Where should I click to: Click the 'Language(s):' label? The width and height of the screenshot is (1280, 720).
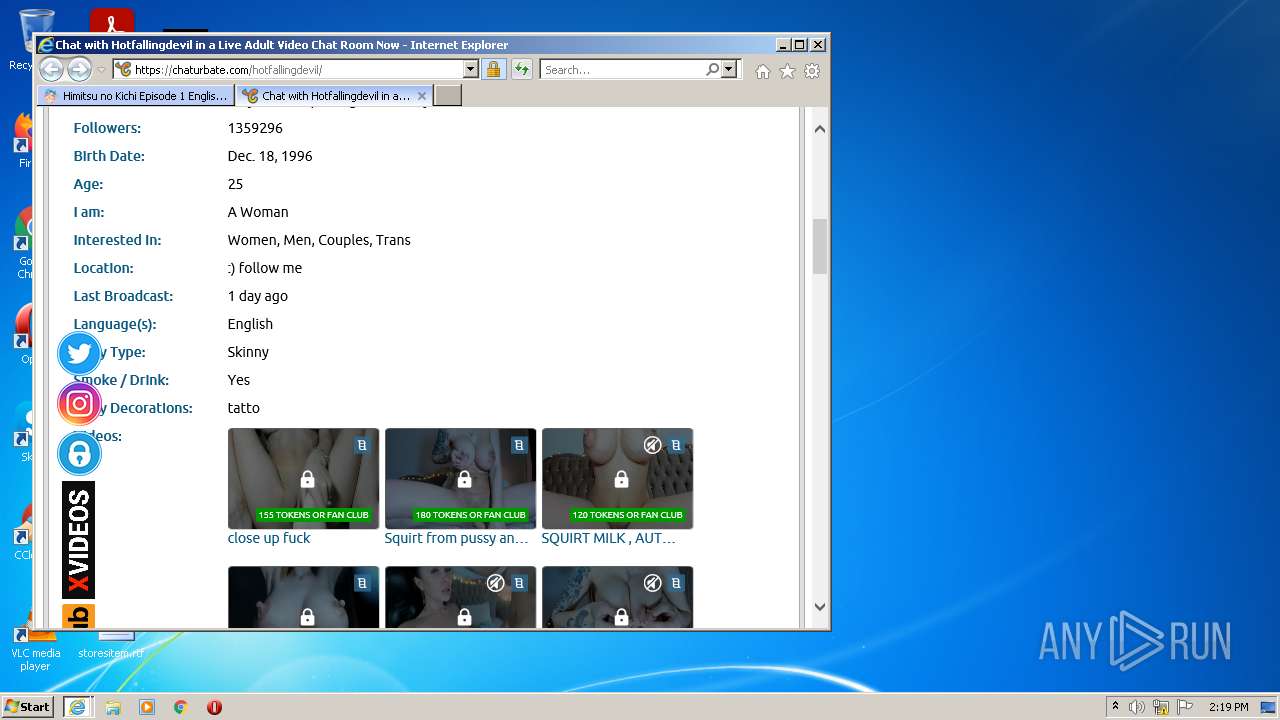tap(115, 324)
